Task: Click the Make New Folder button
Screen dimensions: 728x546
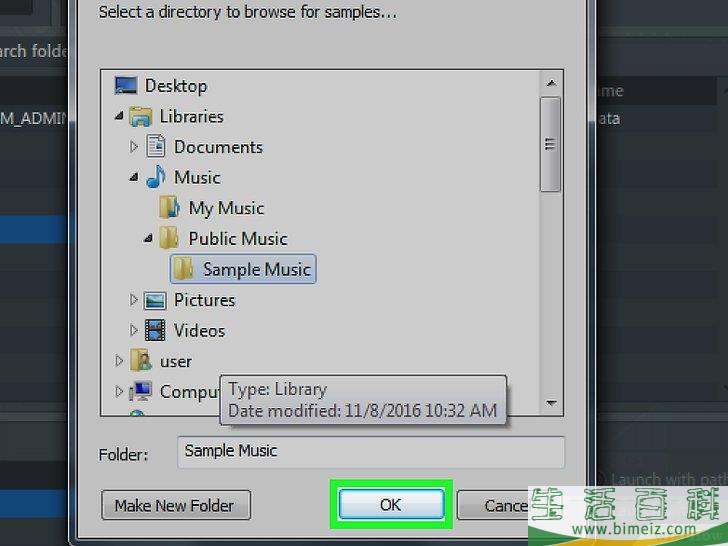Action: coord(175,505)
